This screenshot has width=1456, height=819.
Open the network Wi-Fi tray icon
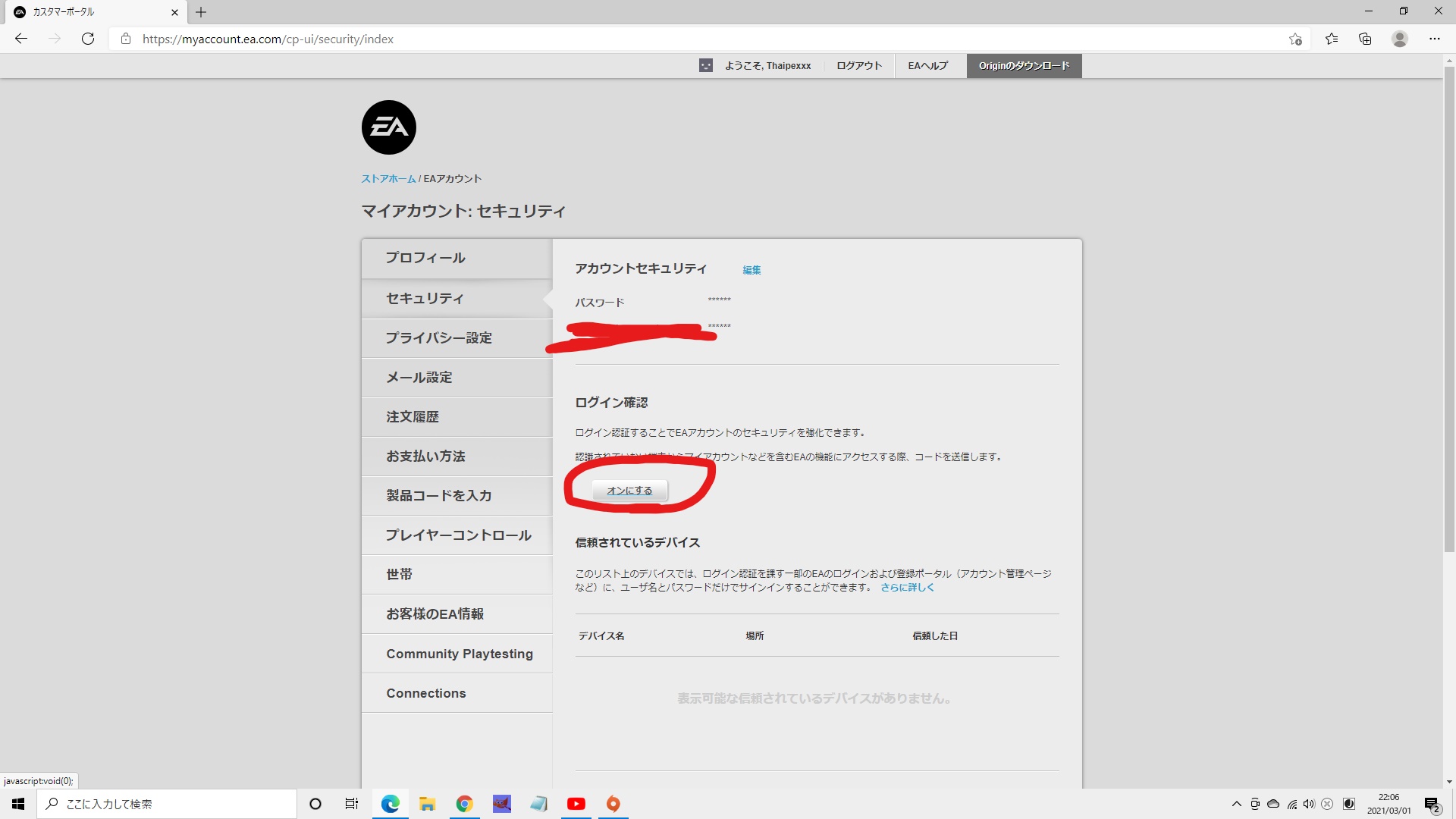[1291, 804]
